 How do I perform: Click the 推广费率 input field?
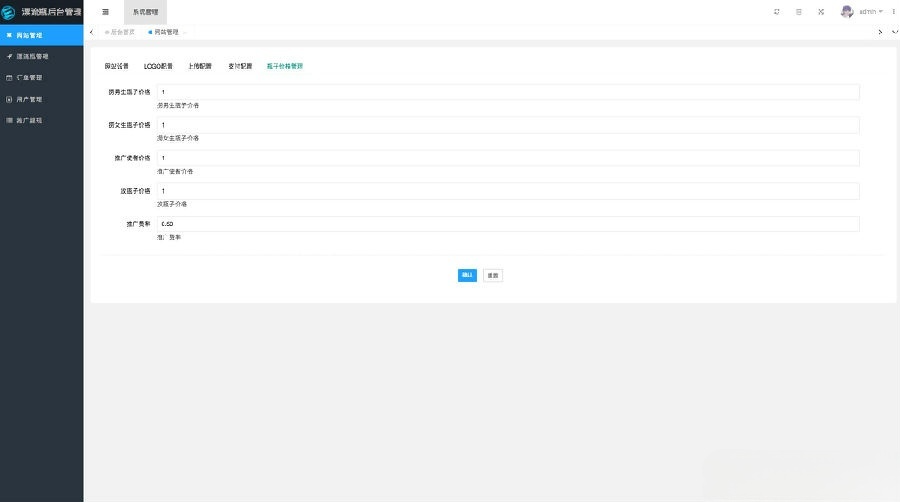coord(507,224)
